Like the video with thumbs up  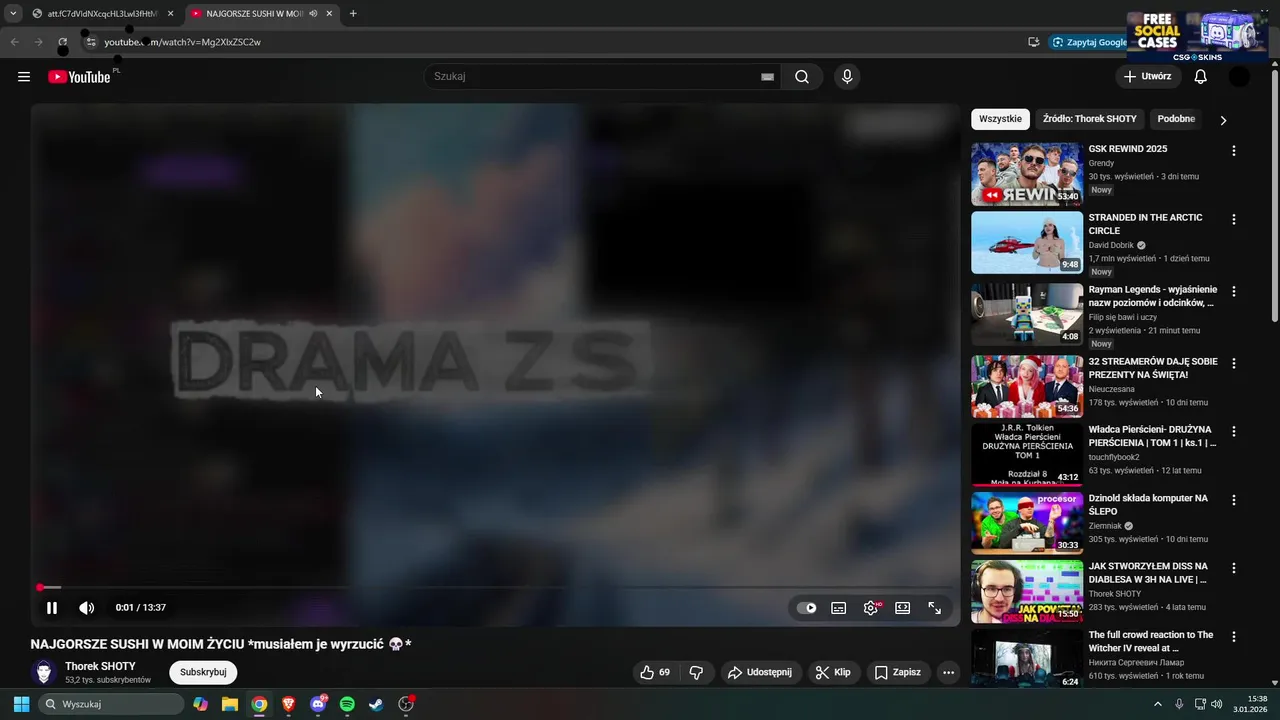point(655,672)
